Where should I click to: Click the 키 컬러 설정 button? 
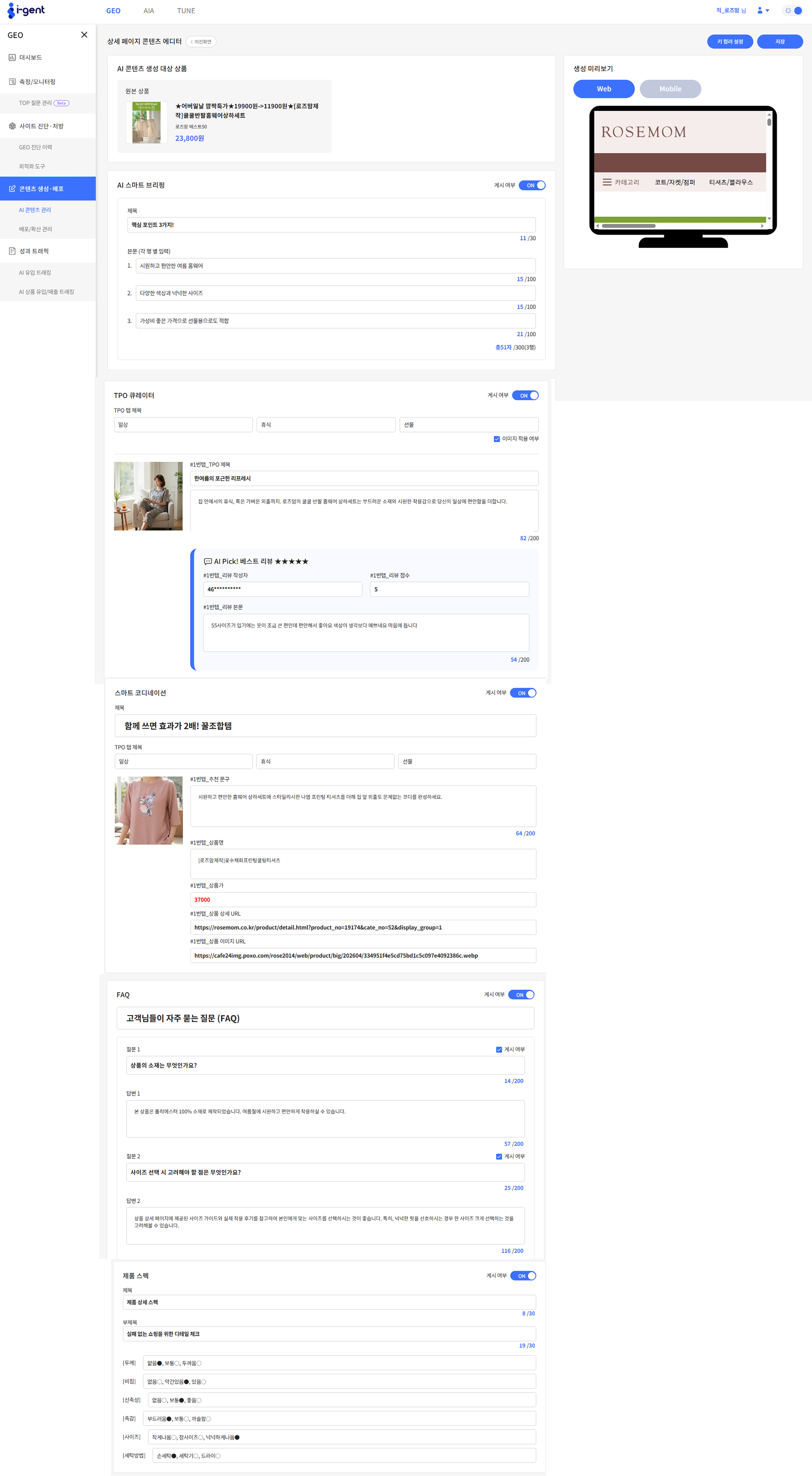[x=730, y=42]
